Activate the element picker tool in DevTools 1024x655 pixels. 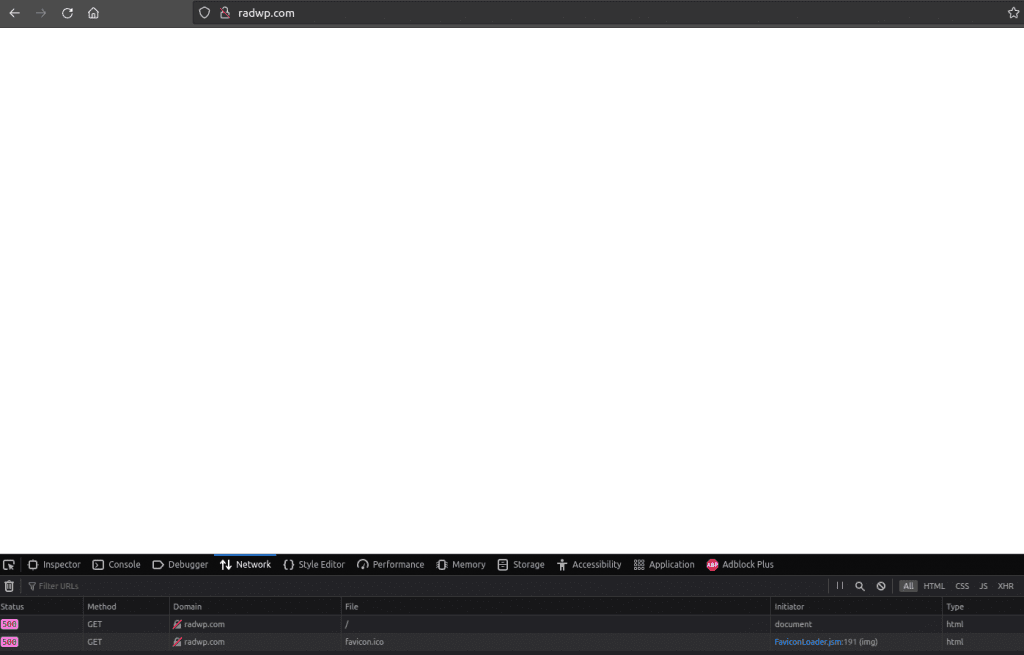[x=9, y=565]
